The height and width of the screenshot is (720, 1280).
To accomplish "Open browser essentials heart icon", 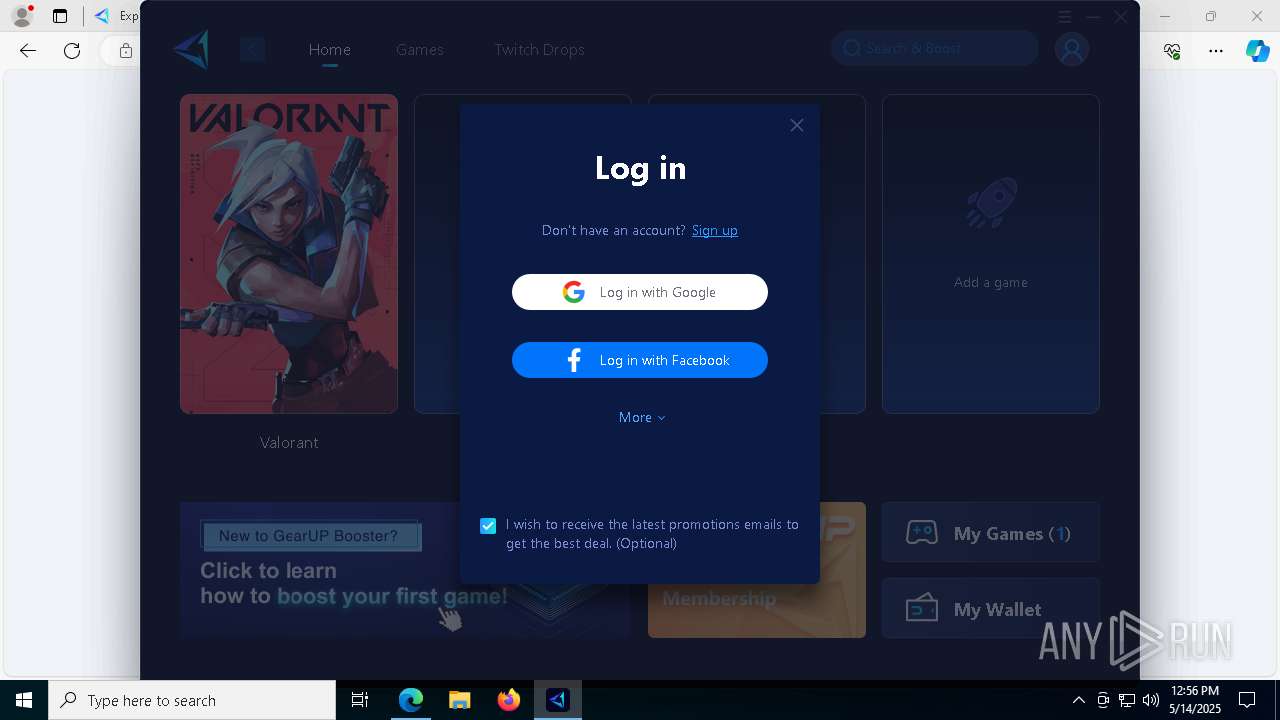I will coord(1172,50).
